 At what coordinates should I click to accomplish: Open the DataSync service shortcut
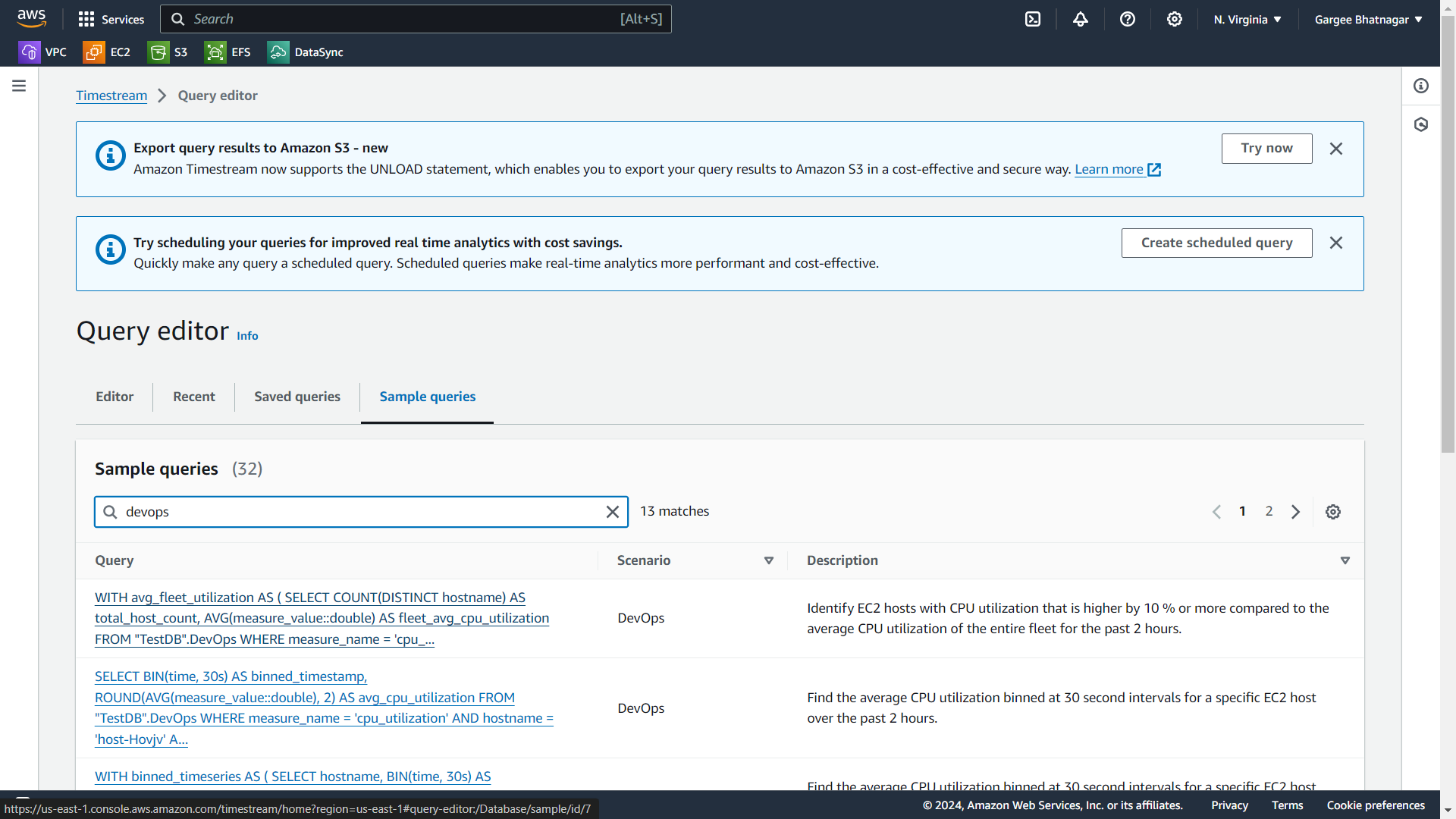point(305,52)
